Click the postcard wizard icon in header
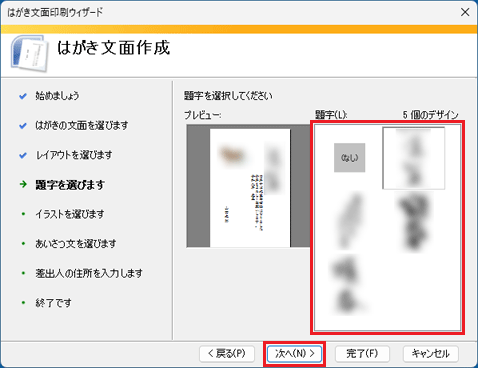This screenshot has width=478, height=368. (x=29, y=53)
